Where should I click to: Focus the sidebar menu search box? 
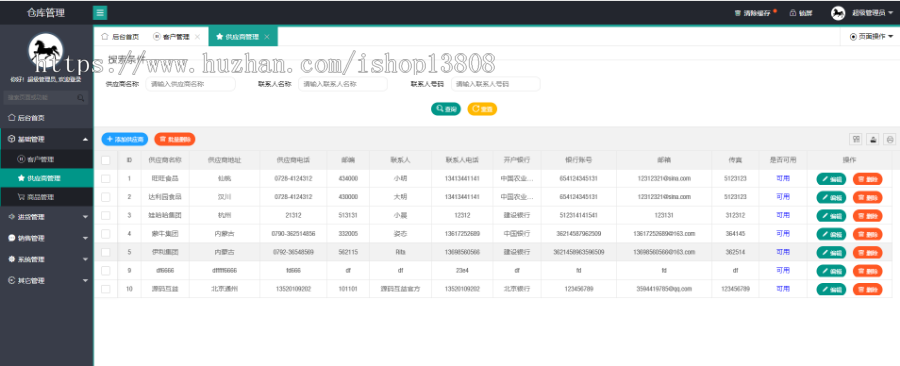pos(46,98)
